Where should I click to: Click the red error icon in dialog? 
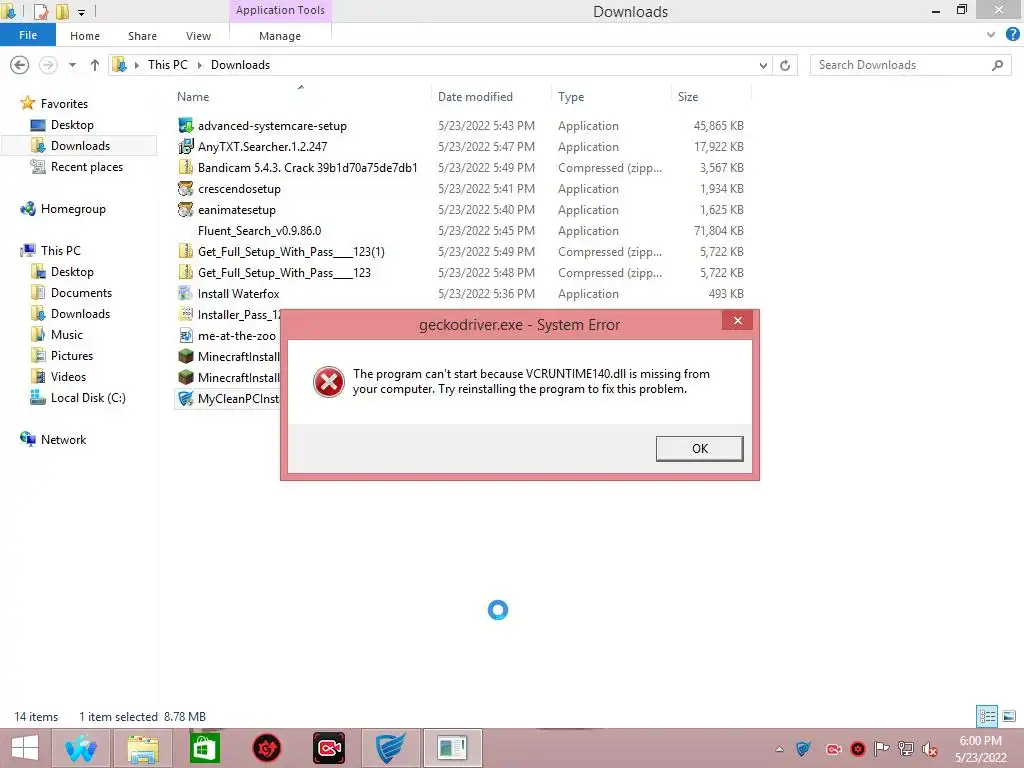click(x=328, y=381)
